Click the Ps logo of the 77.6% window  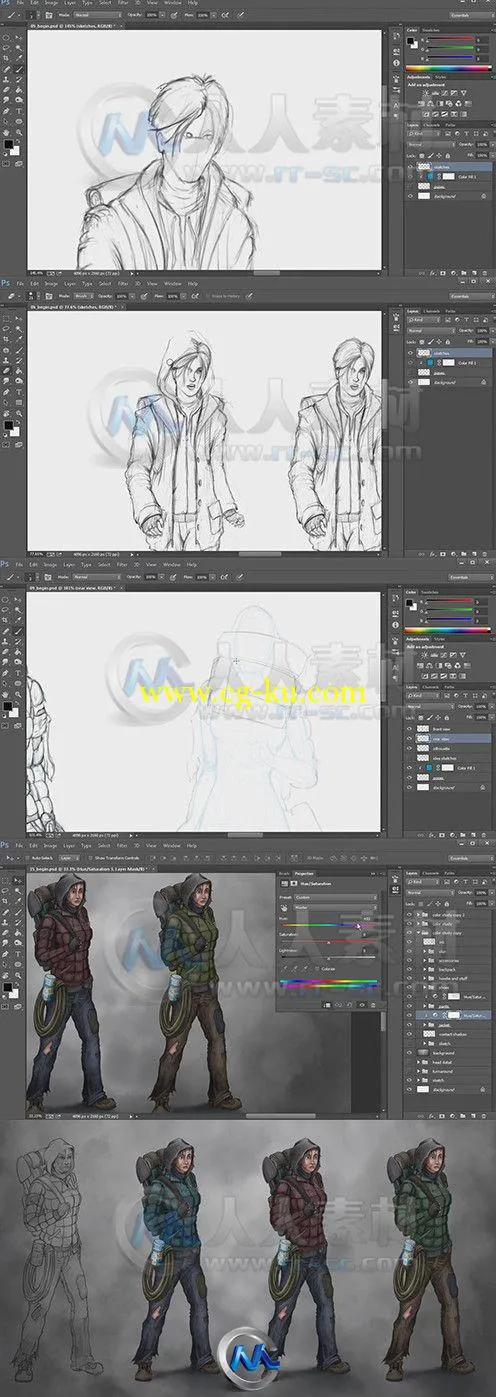click(x=6, y=285)
